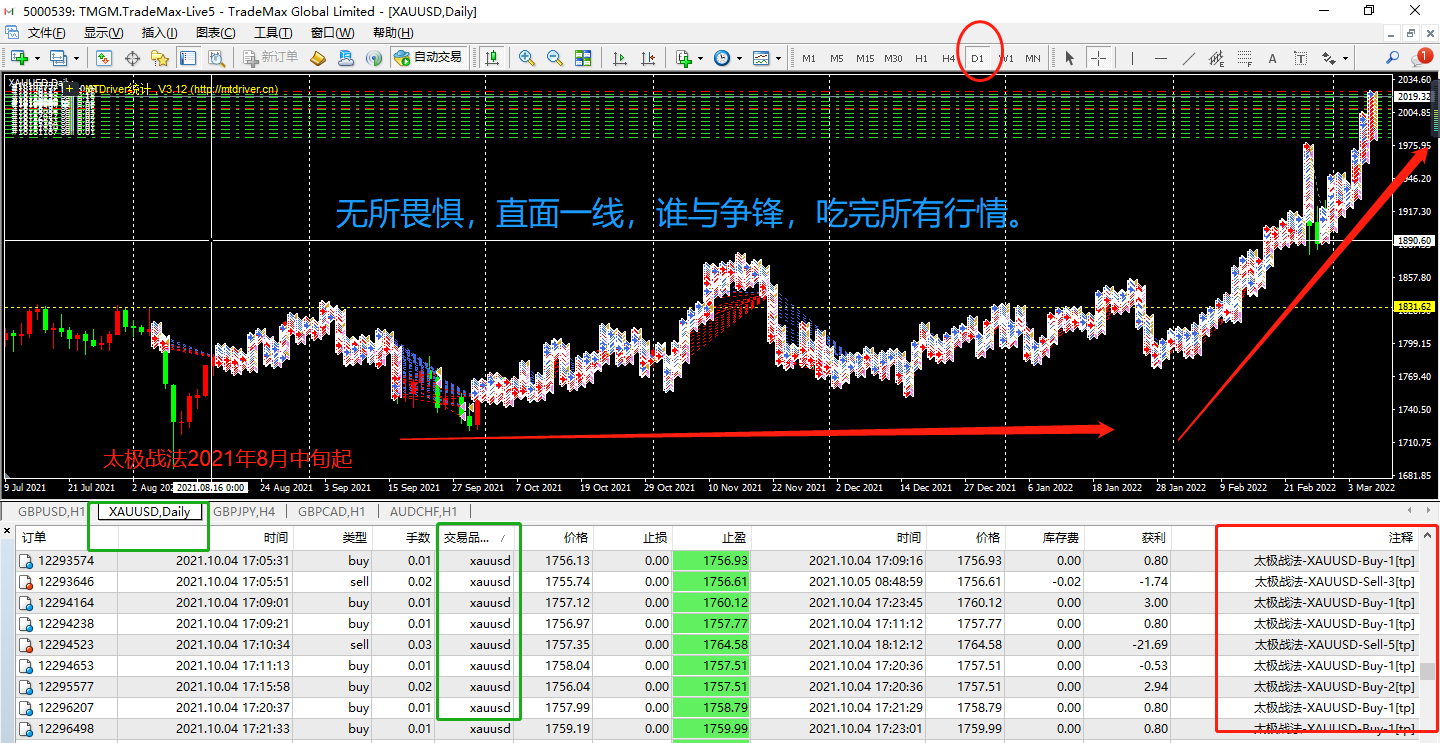The height and width of the screenshot is (743, 1440).
Task: Select order row 12294523
Action: pos(716,644)
